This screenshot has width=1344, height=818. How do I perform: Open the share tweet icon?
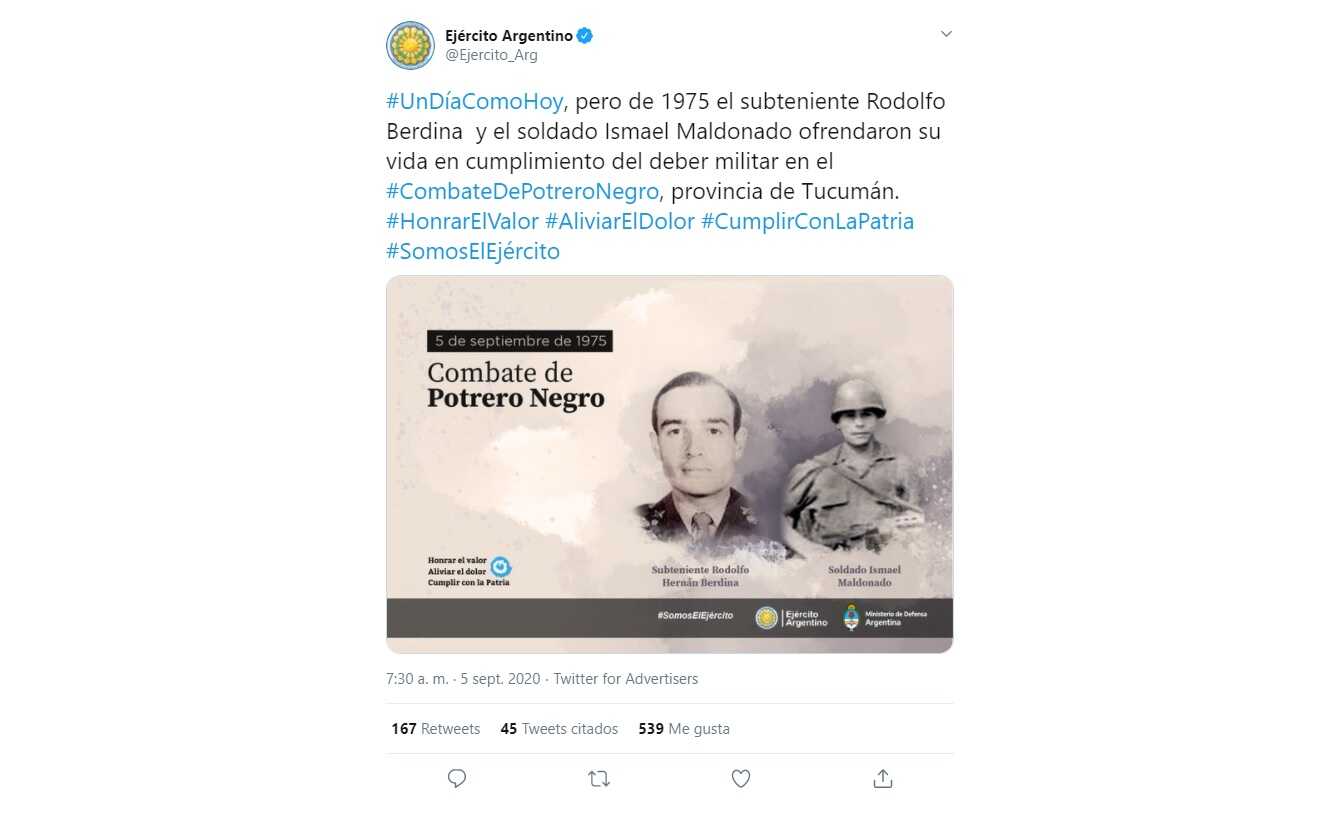(883, 778)
